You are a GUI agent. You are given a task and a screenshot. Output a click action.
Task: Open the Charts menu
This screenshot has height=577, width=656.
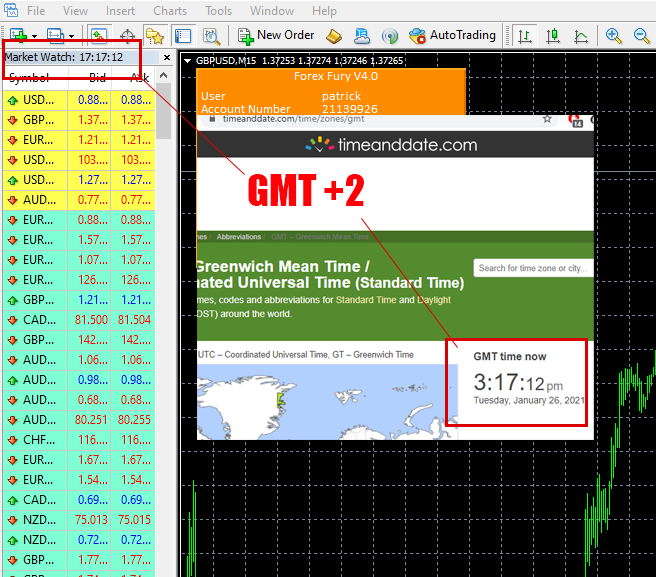coord(170,10)
